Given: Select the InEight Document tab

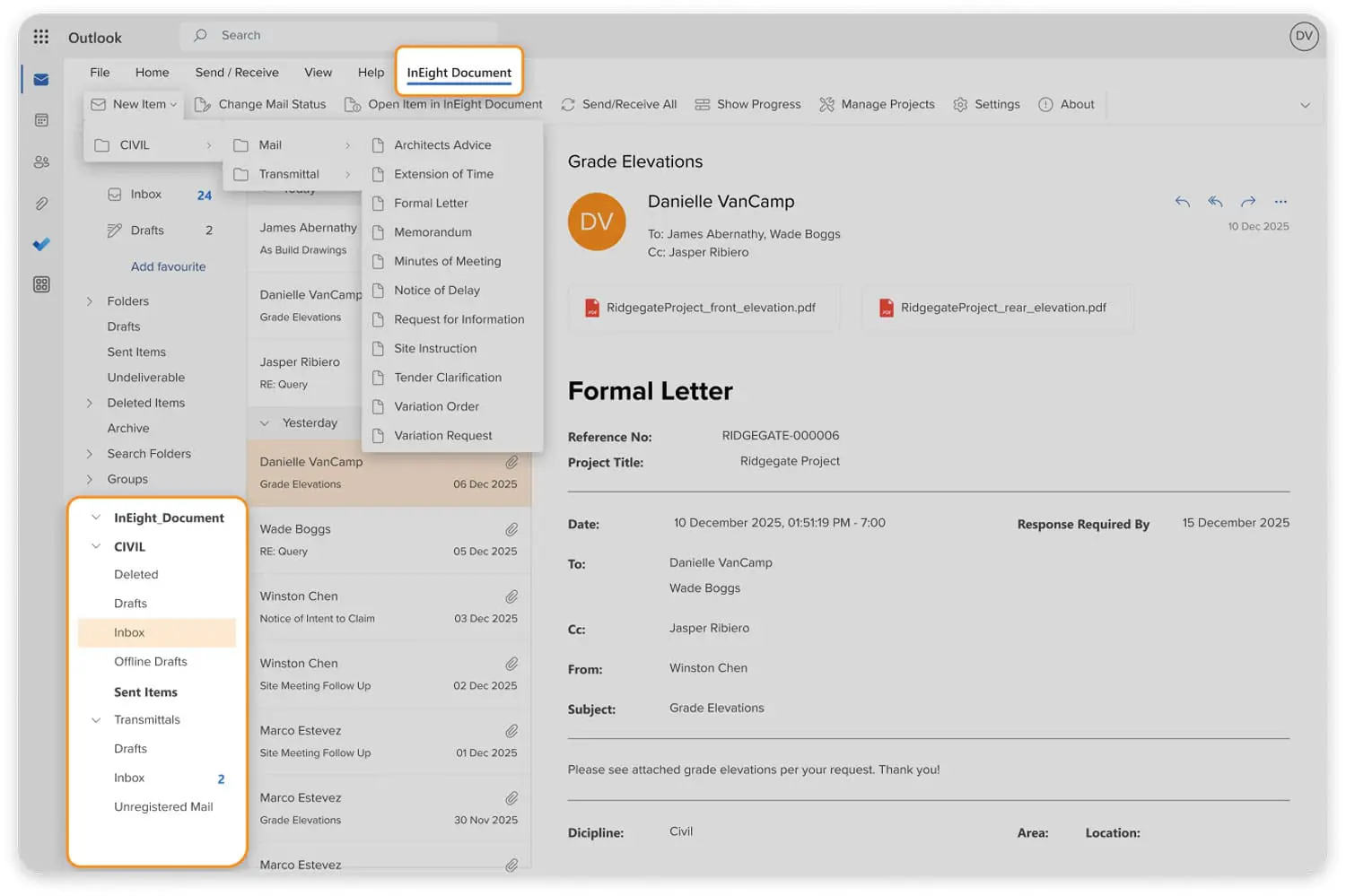Looking at the screenshot, I should point(459,73).
